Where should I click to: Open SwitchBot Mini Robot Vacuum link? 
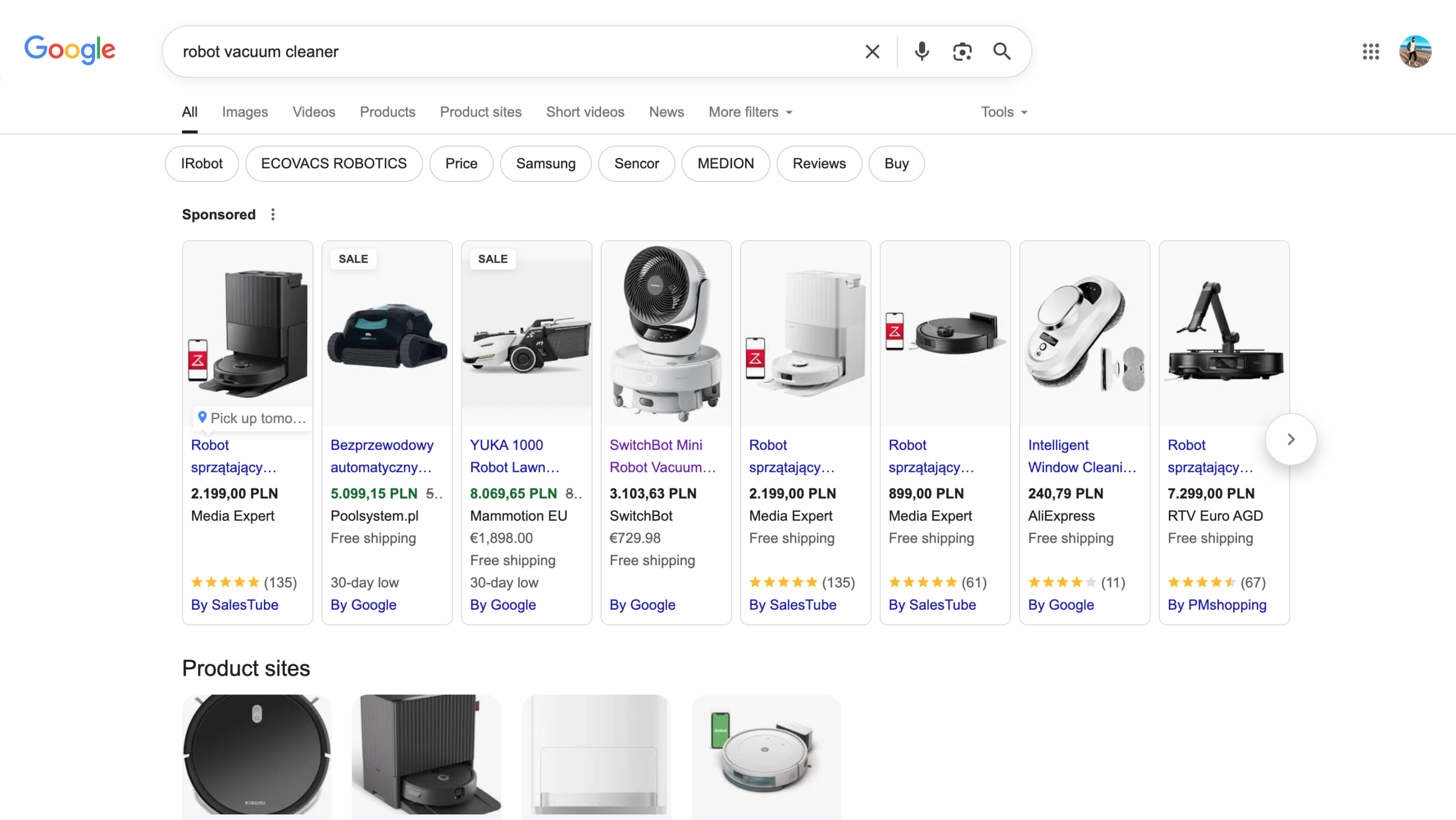point(663,456)
